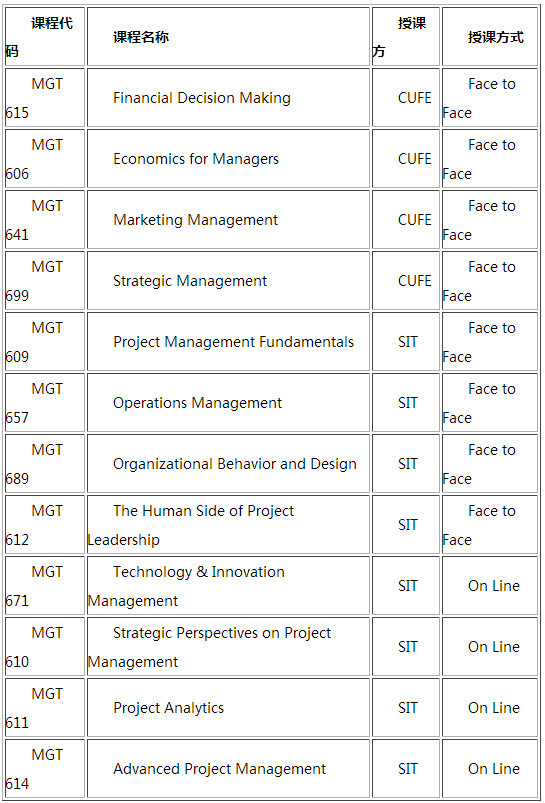
Task: Select the Financial Decision Making cell
Action: click(228, 98)
